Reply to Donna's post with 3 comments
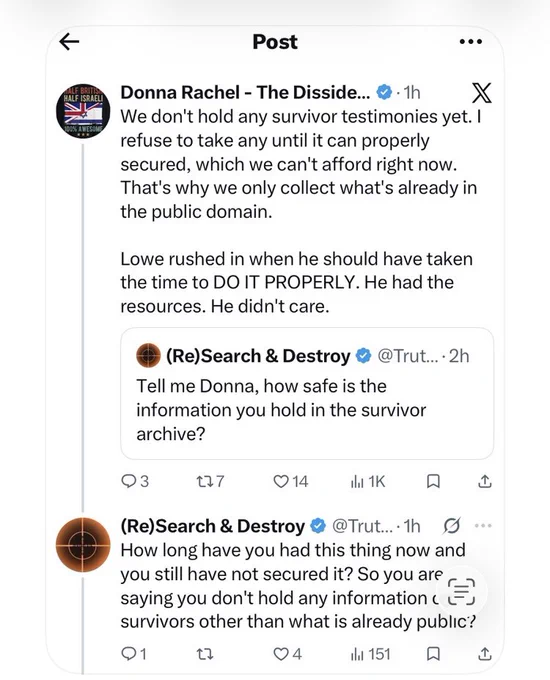550x680 pixels. [135, 481]
